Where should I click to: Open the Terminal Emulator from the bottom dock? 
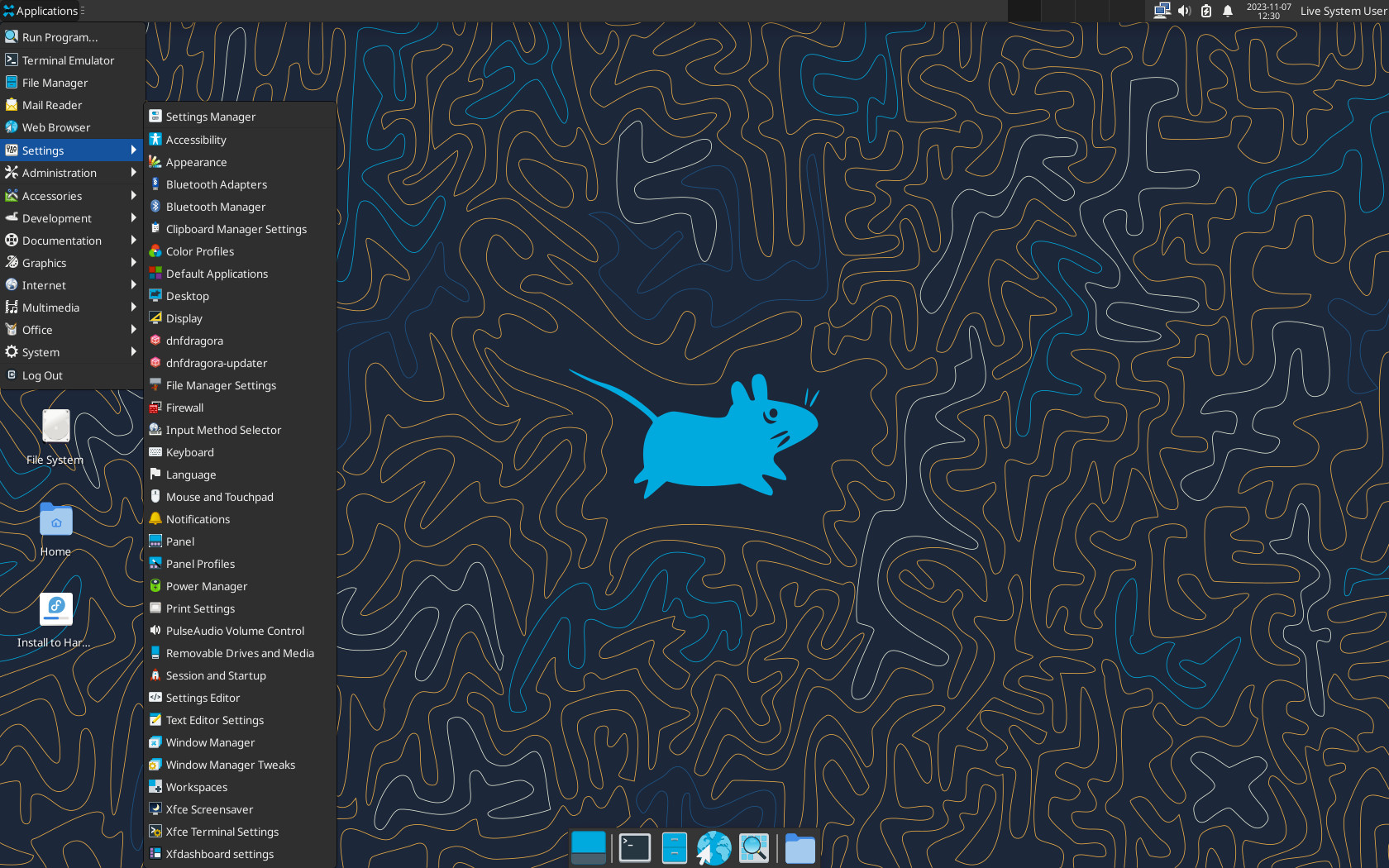click(634, 848)
